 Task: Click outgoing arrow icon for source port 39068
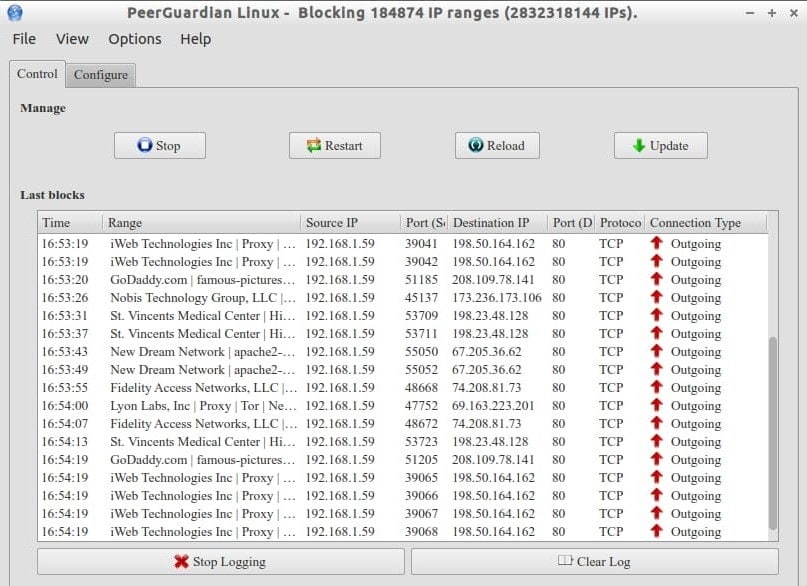656,531
